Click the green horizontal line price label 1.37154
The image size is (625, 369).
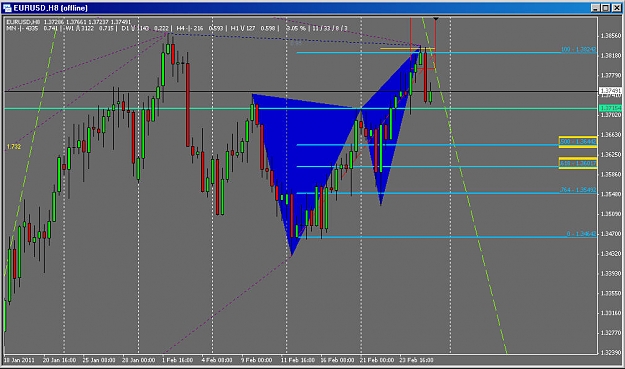coord(610,108)
